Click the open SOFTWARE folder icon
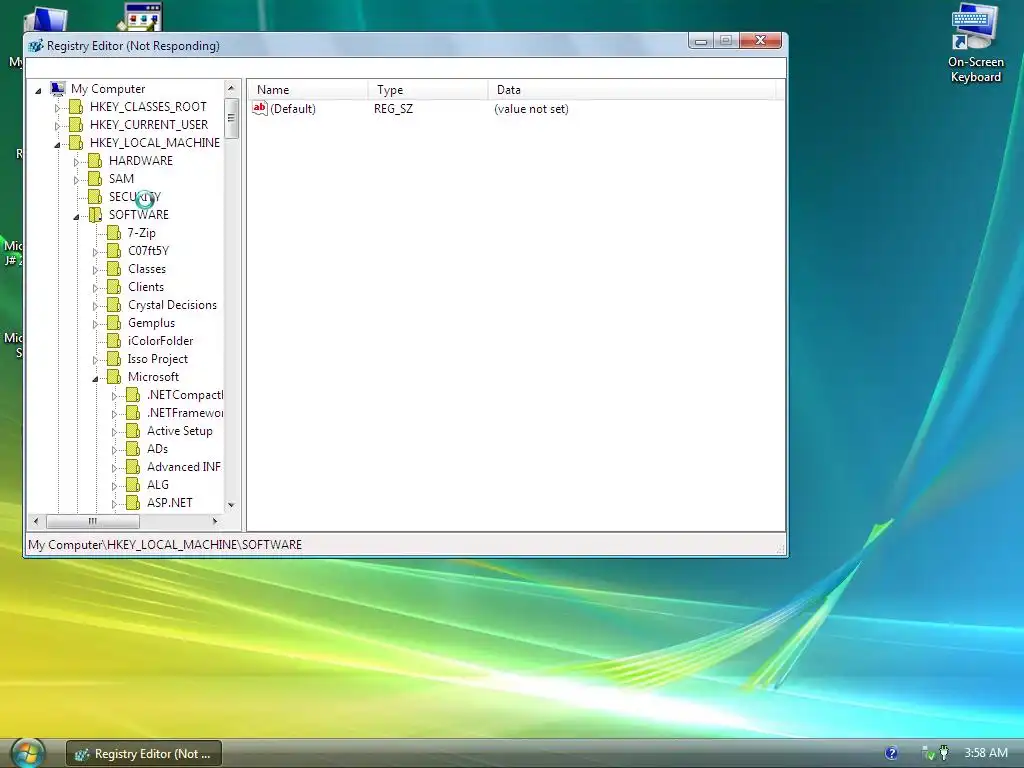Screen dimensions: 1024x768 click(x=95, y=215)
